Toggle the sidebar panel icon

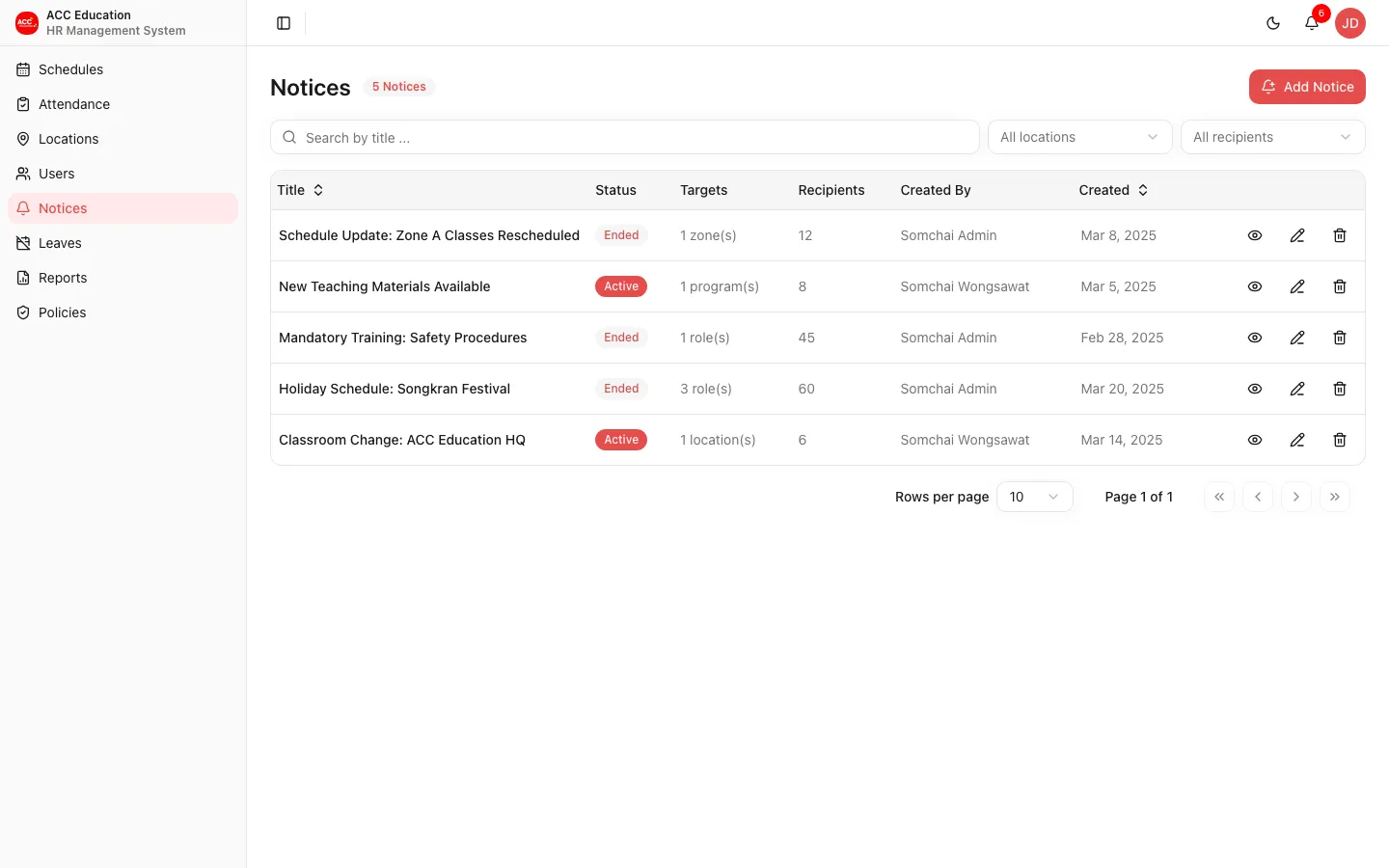[284, 23]
